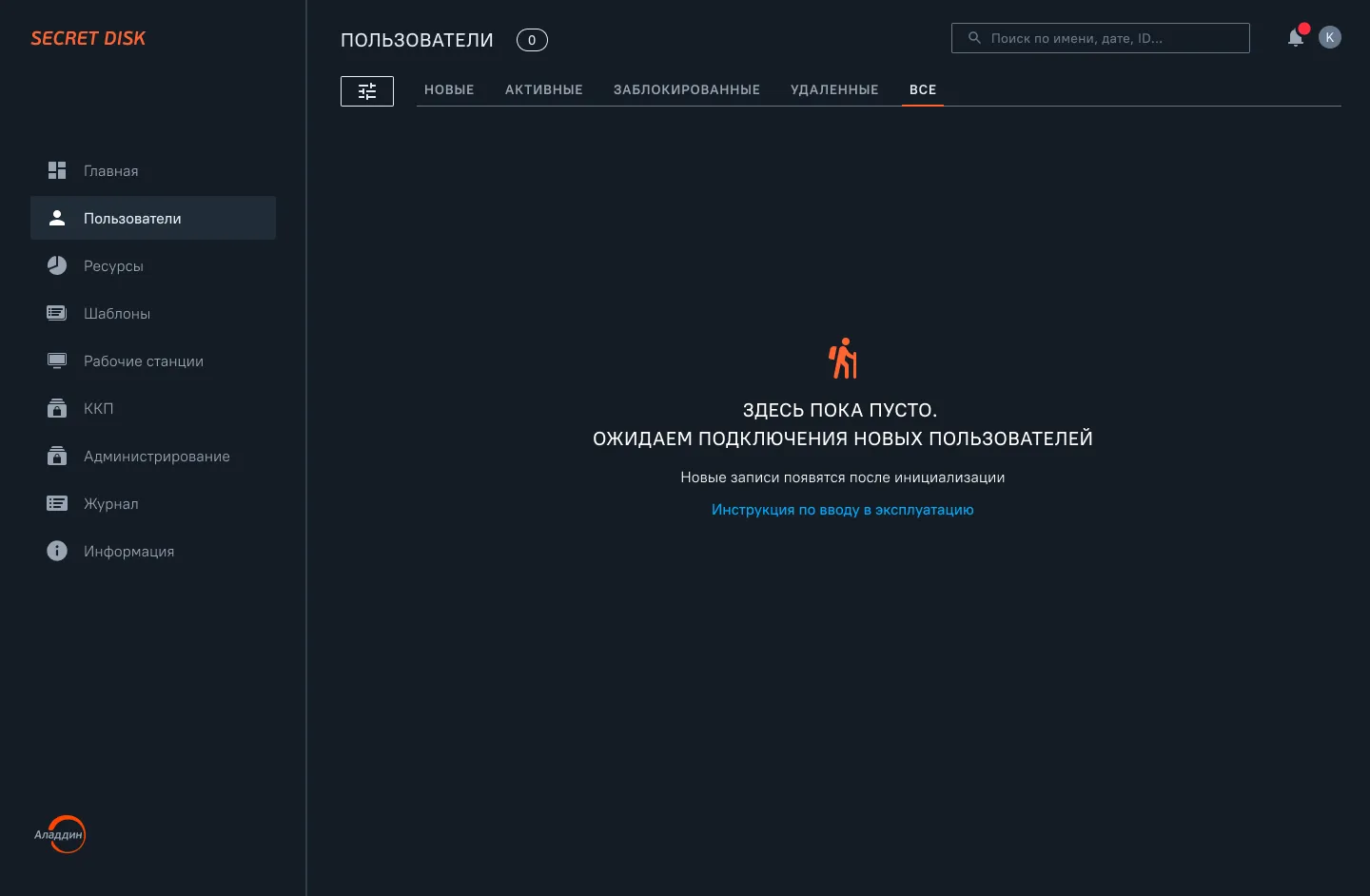This screenshot has height=896, width=1370.
Task: Click the Журнал list icon
Action: pyautogui.click(x=57, y=503)
